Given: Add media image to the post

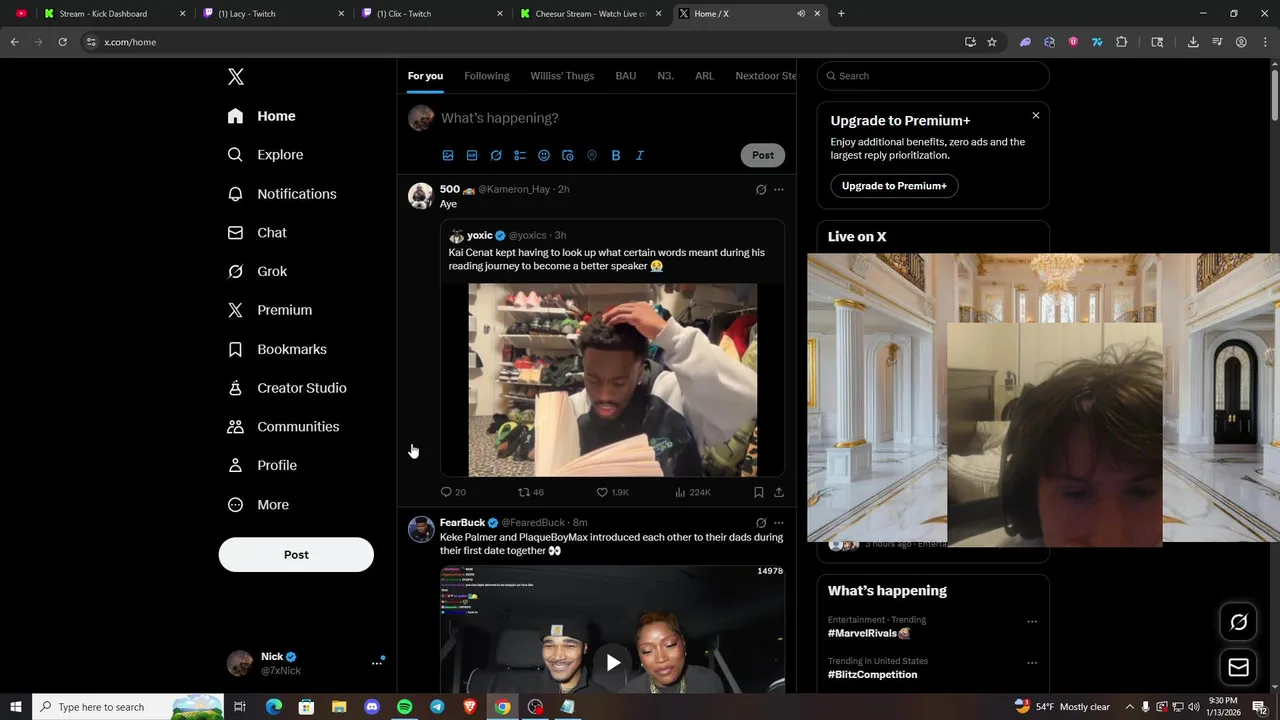Looking at the screenshot, I should click(448, 155).
